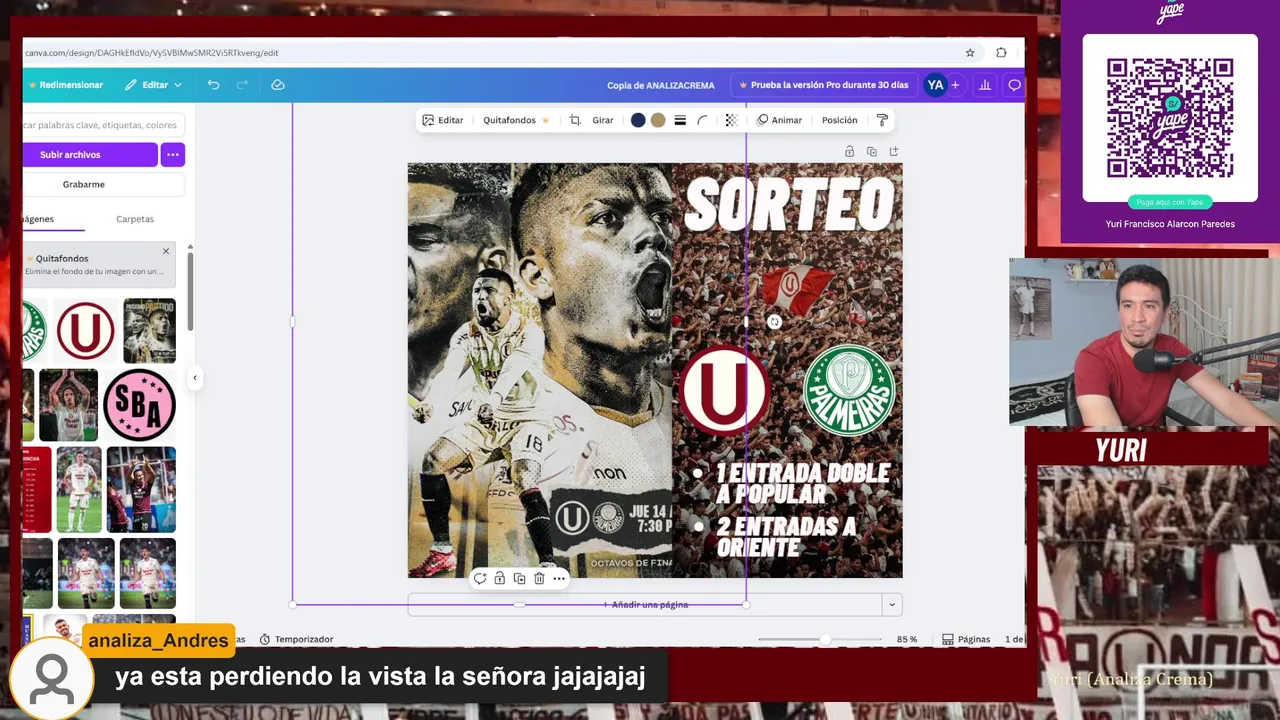Collapse the side panel with the arrow handle
Viewport: 1280px width, 720px height.
(195, 377)
